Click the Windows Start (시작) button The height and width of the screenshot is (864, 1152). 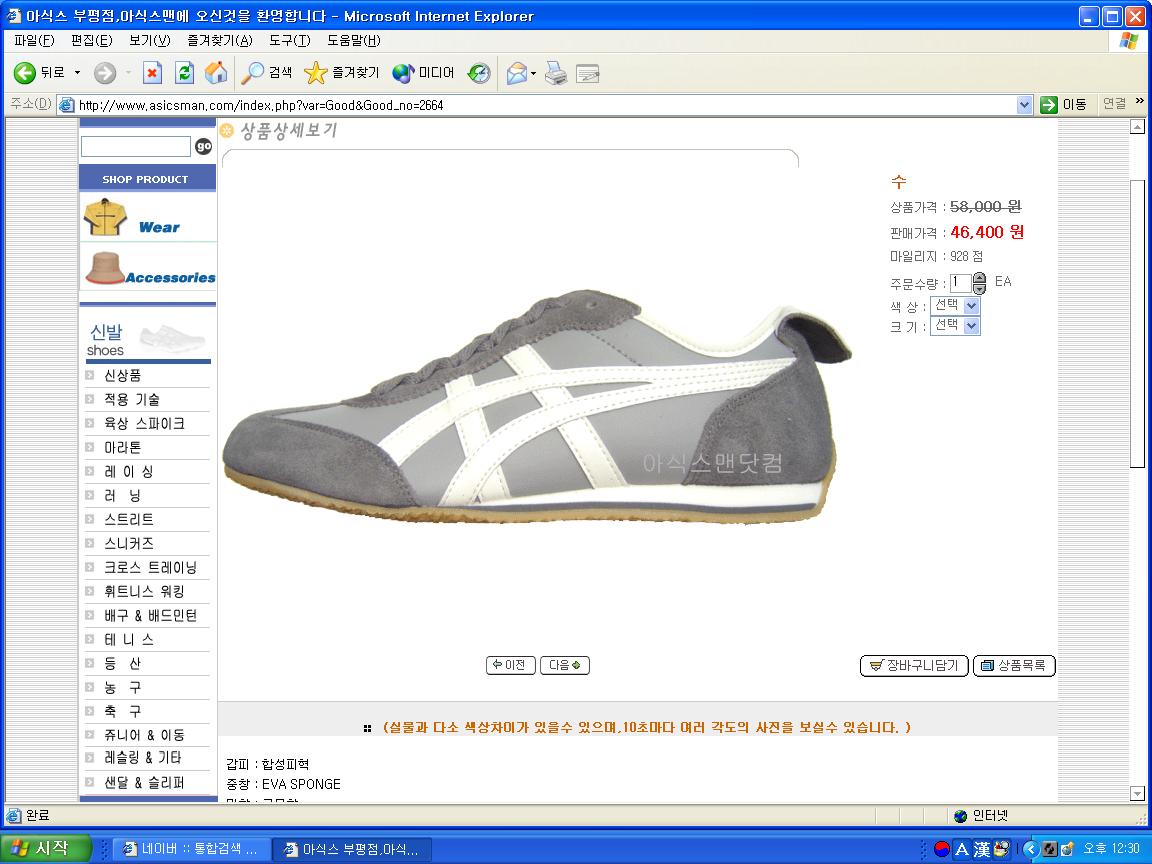pyautogui.click(x=45, y=849)
